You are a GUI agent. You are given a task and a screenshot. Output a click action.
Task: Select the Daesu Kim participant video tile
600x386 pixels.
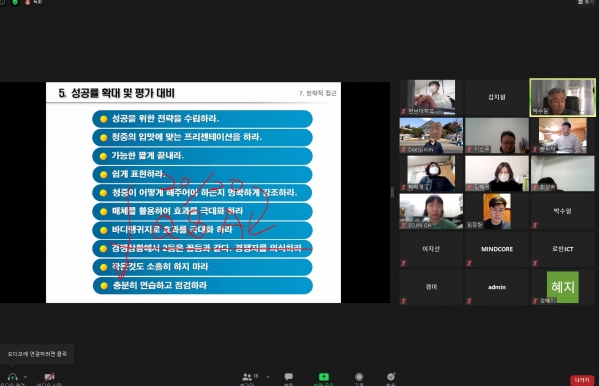[x=431, y=135]
